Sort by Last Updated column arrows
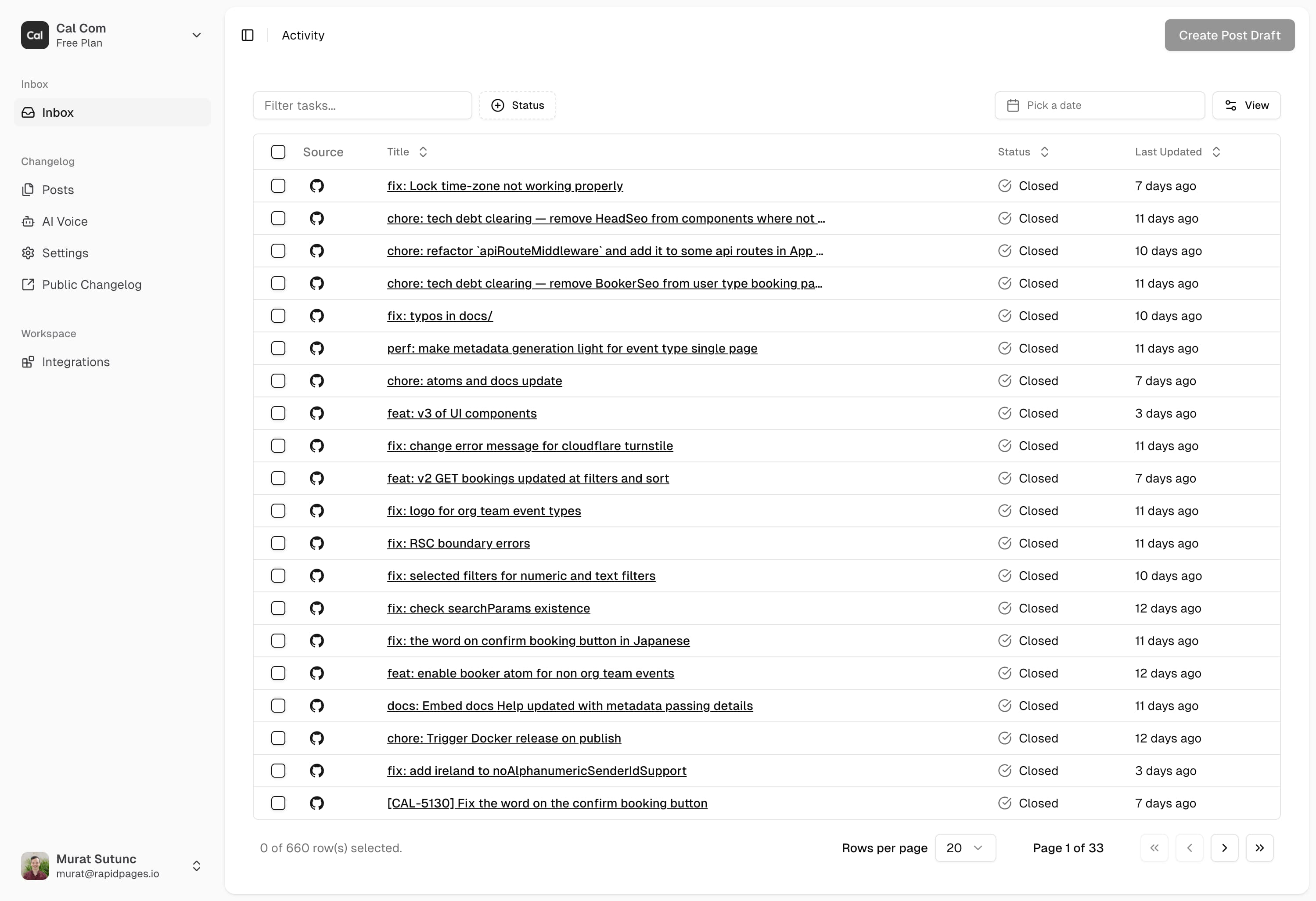Viewport: 1316px width, 901px height. pyautogui.click(x=1216, y=152)
